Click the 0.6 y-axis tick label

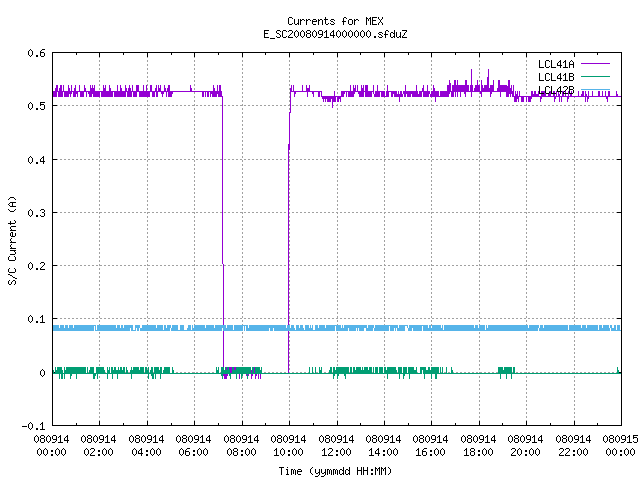pos(36,53)
